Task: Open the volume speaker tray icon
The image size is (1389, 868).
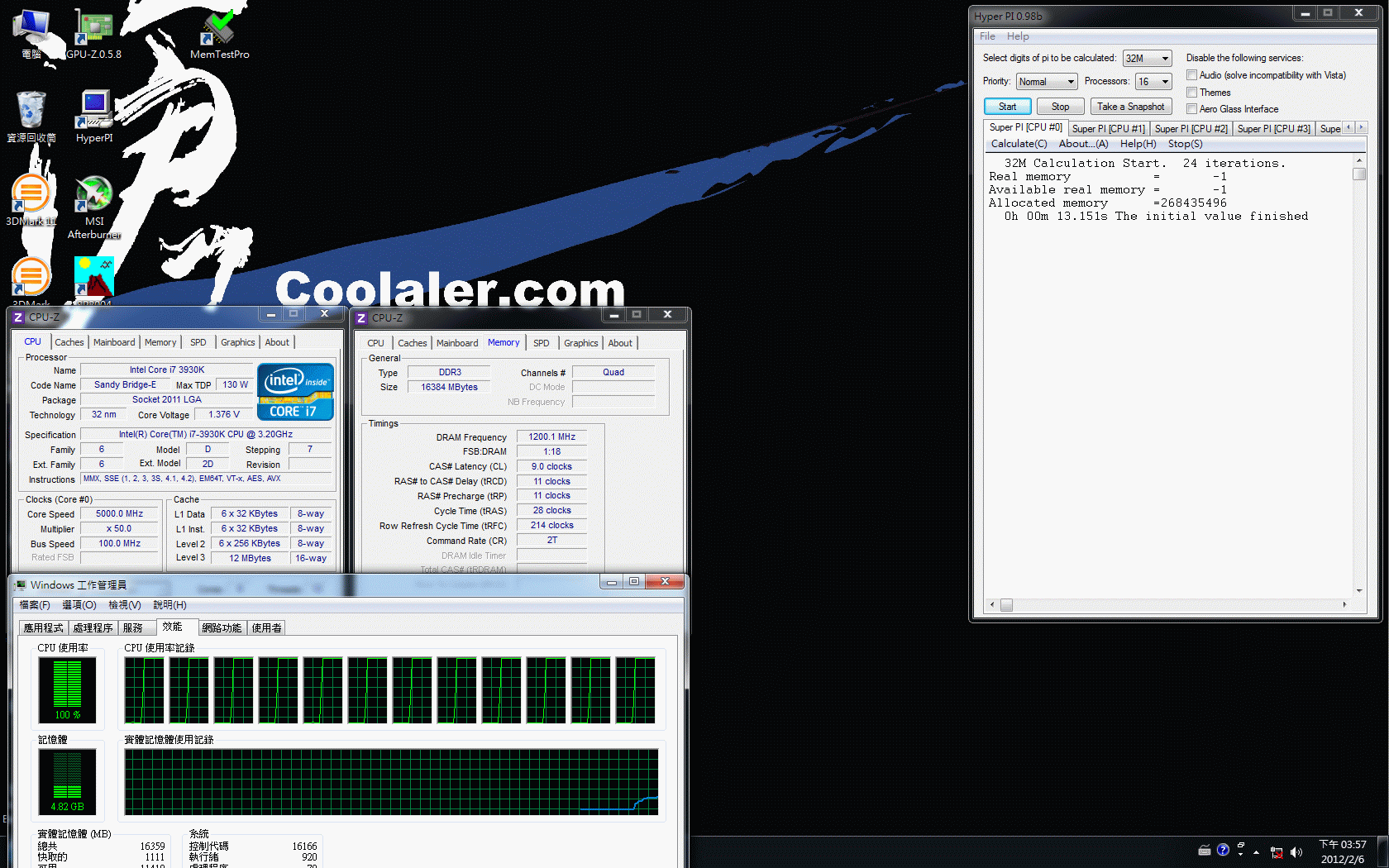Action: point(1296,852)
